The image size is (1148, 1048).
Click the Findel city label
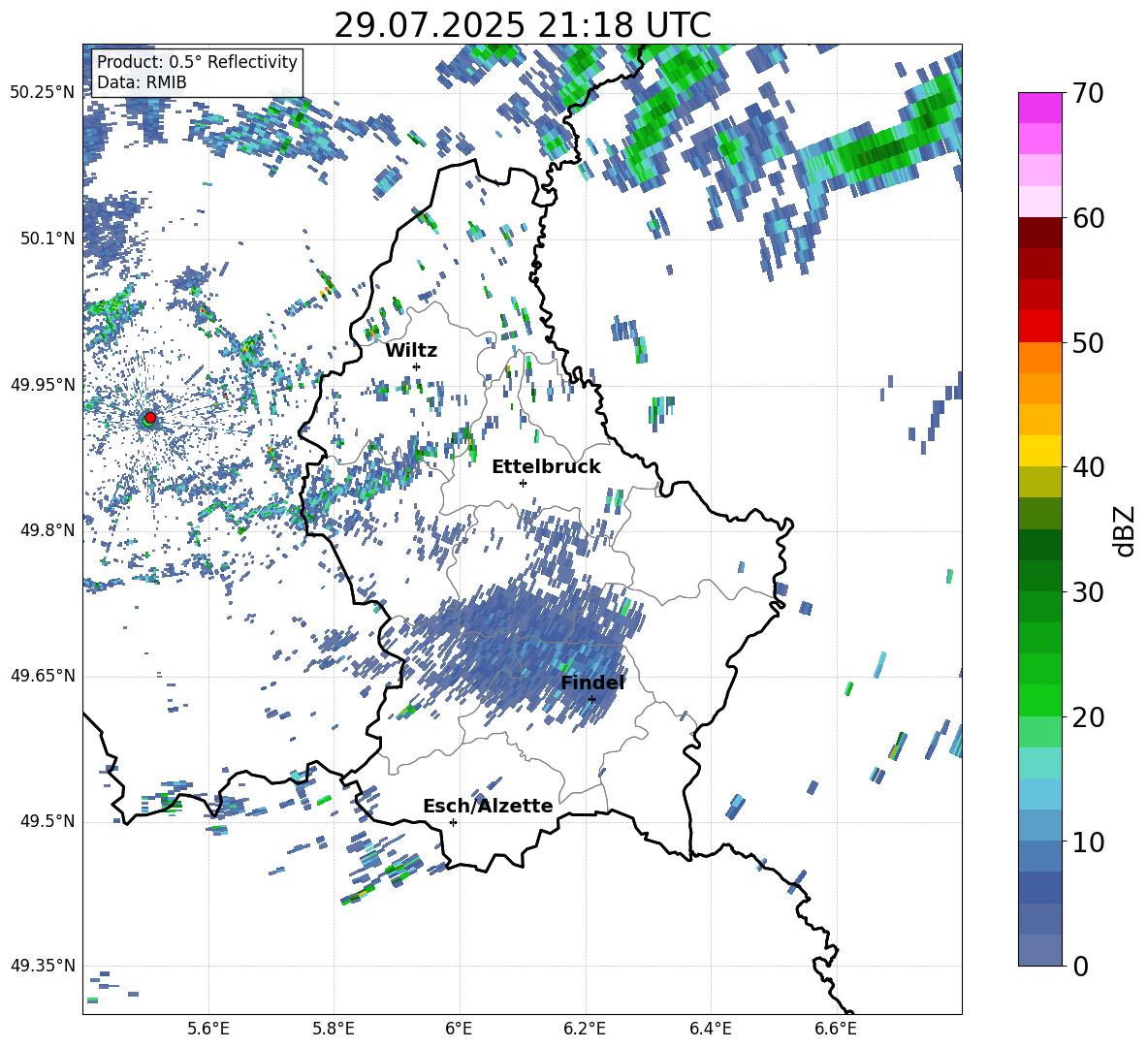pos(592,683)
